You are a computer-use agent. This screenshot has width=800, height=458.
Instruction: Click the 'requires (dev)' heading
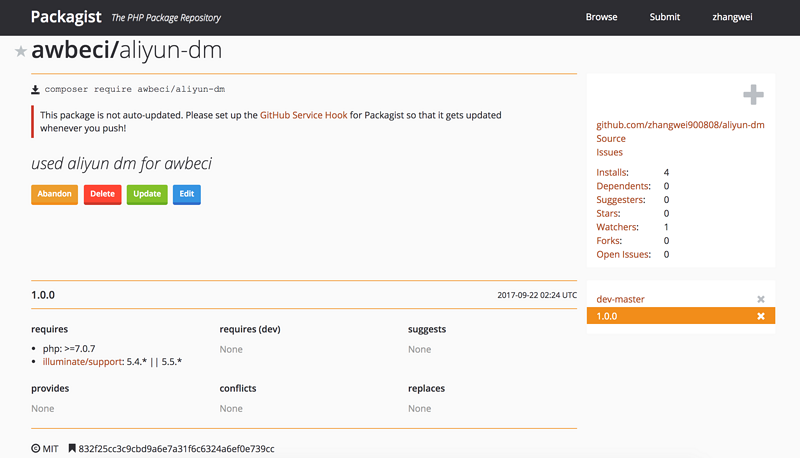pyautogui.click(x=250, y=329)
